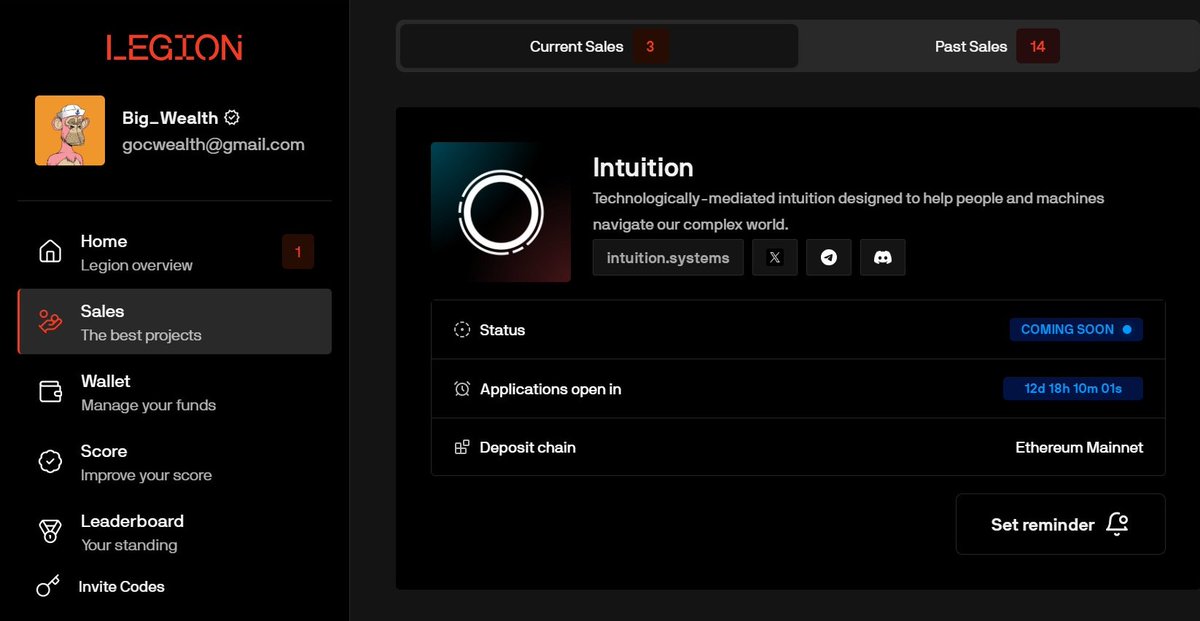
Task: Click the Technologically-mediated intuition description text
Action: point(849,211)
